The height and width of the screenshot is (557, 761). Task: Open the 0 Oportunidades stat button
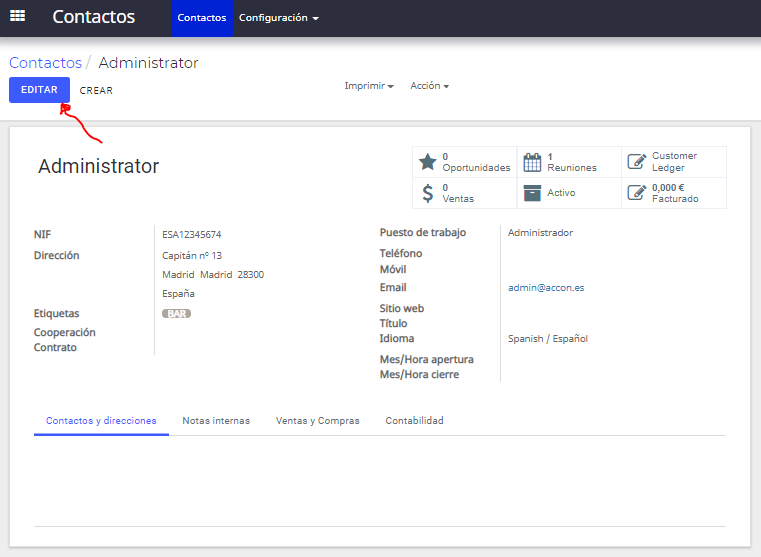pos(465,162)
